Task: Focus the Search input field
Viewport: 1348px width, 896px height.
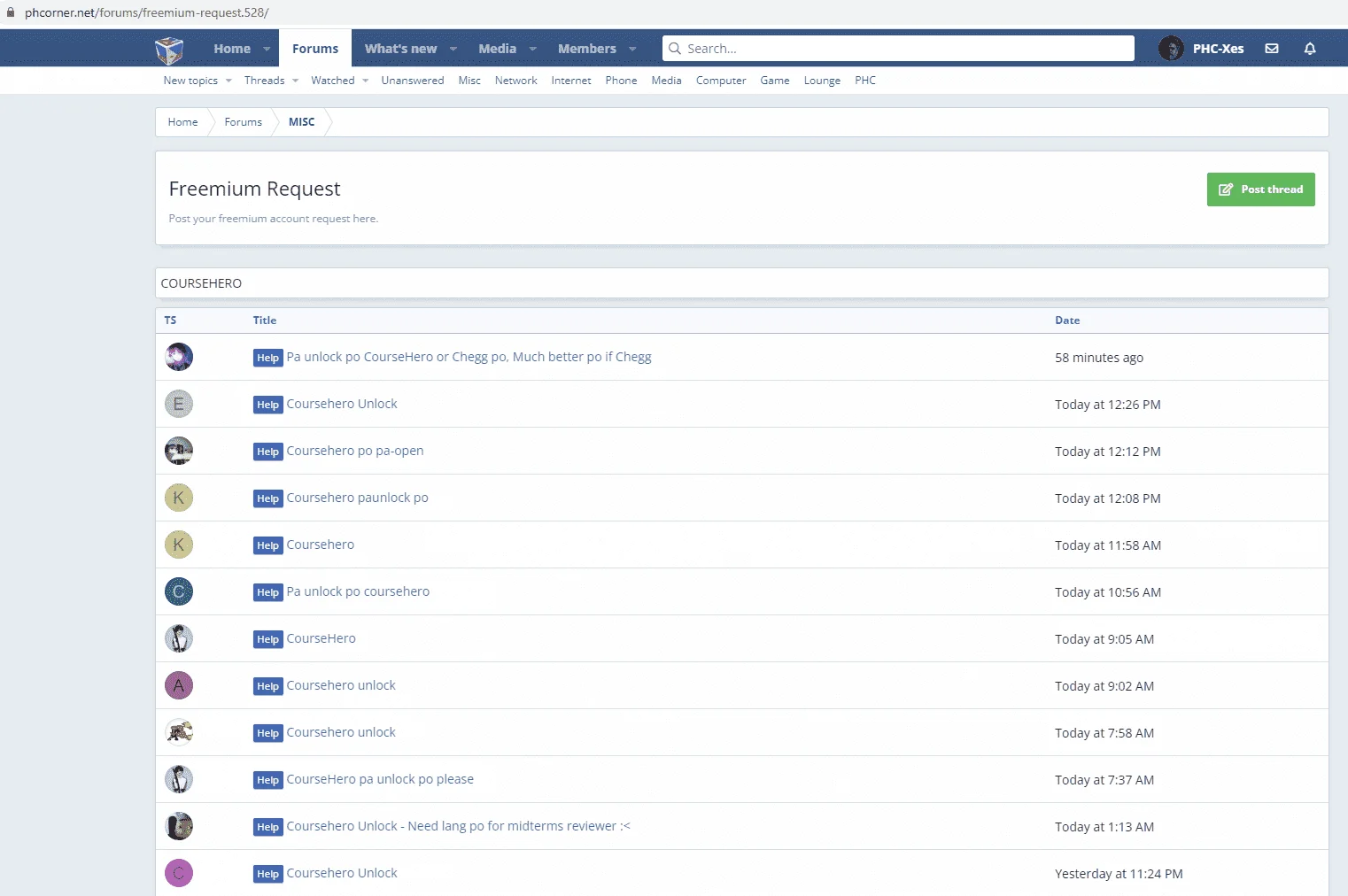Action: [x=898, y=49]
